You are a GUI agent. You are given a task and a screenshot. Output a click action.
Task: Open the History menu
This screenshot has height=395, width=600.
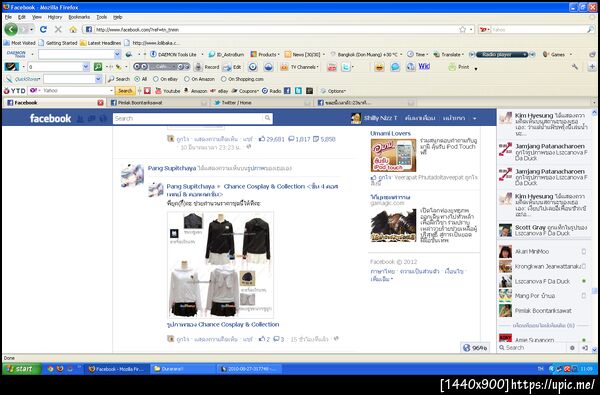(55, 17)
